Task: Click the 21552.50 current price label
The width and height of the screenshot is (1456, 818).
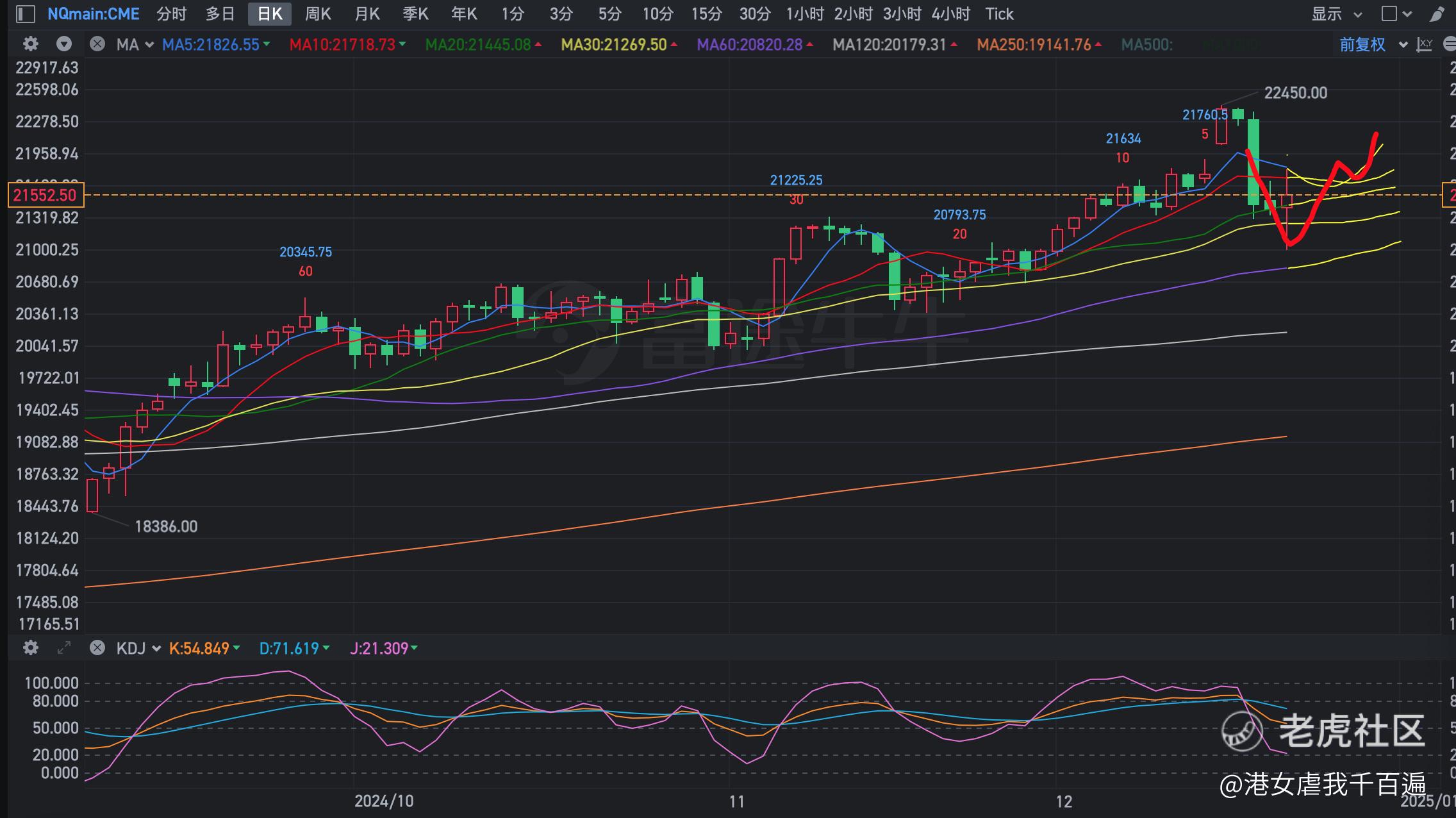Action: pyautogui.click(x=45, y=195)
